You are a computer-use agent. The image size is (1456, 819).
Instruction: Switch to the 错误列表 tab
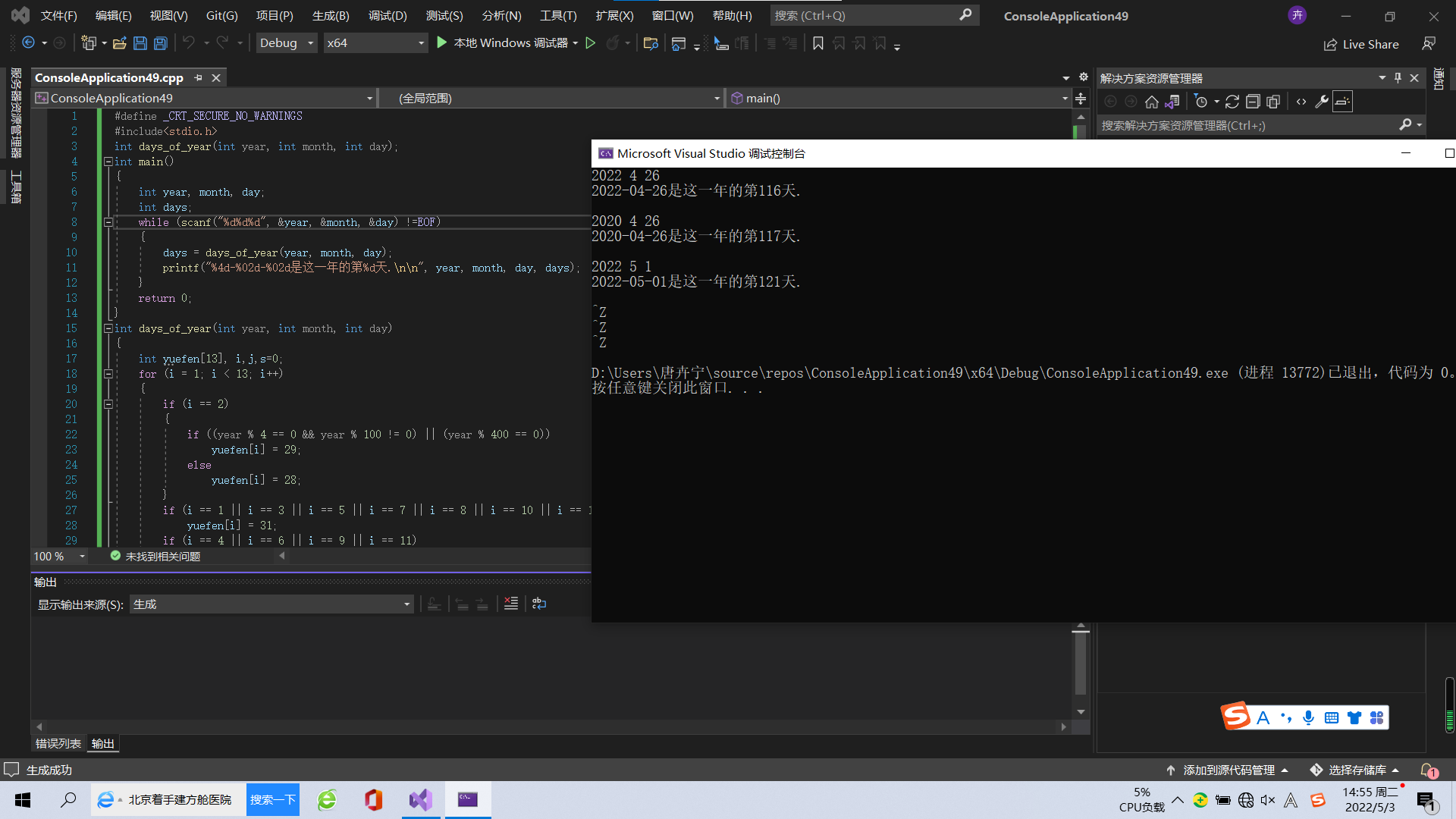(x=58, y=743)
